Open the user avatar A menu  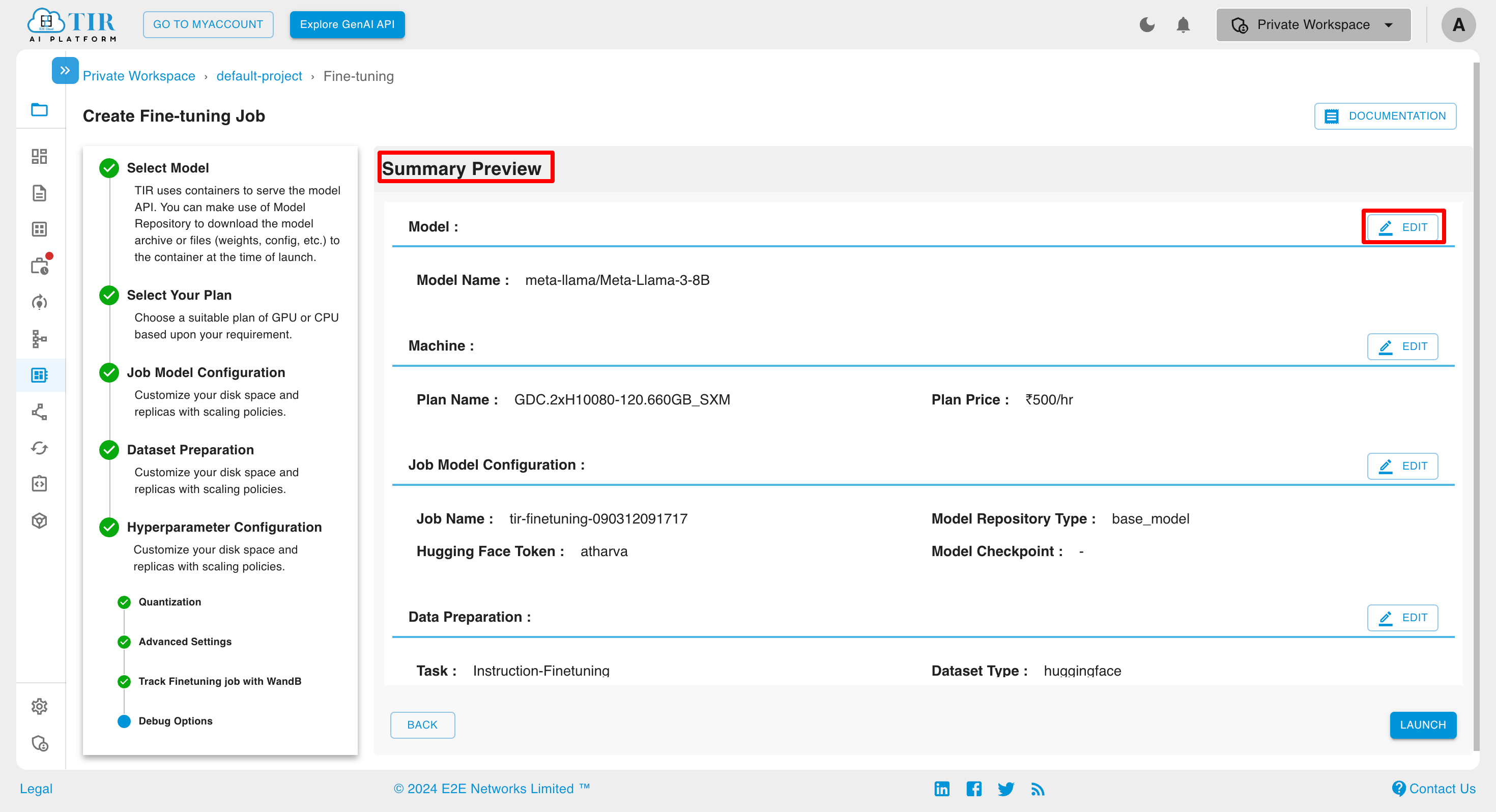click(1458, 24)
